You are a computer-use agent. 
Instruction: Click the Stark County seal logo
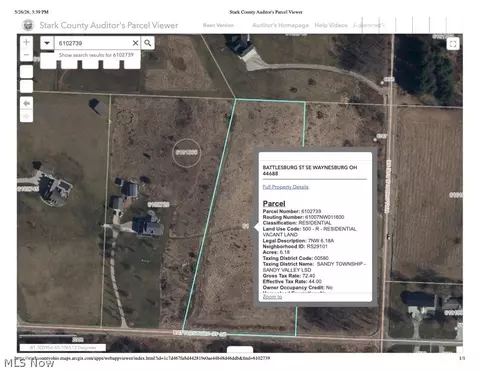tap(28, 25)
